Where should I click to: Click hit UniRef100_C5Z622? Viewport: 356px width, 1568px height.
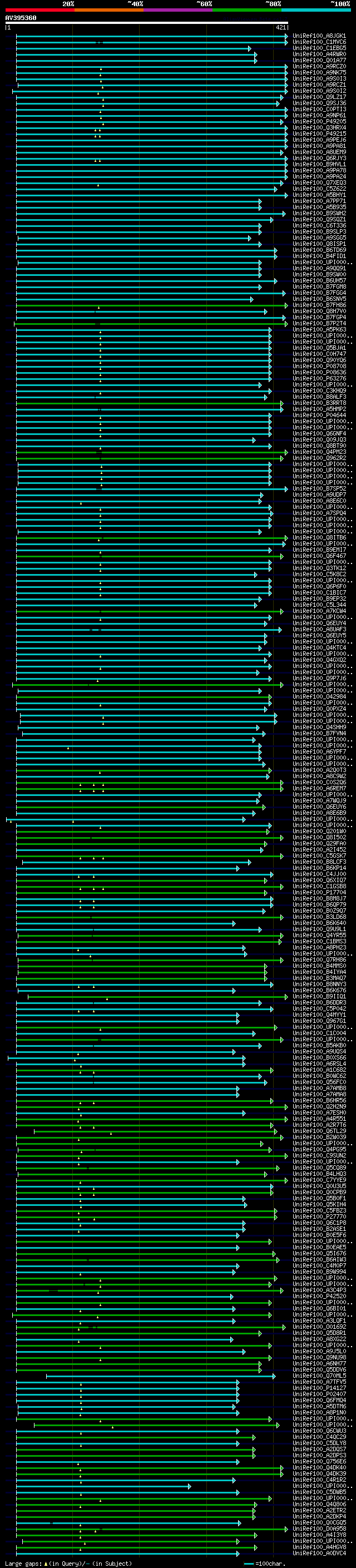click(319, 189)
